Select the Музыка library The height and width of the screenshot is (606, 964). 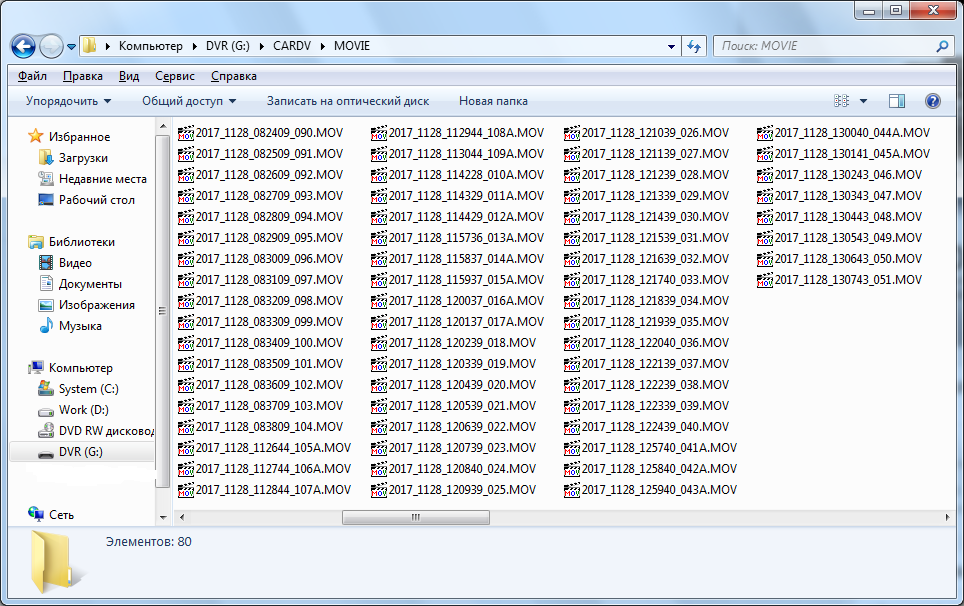tap(79, 326)
